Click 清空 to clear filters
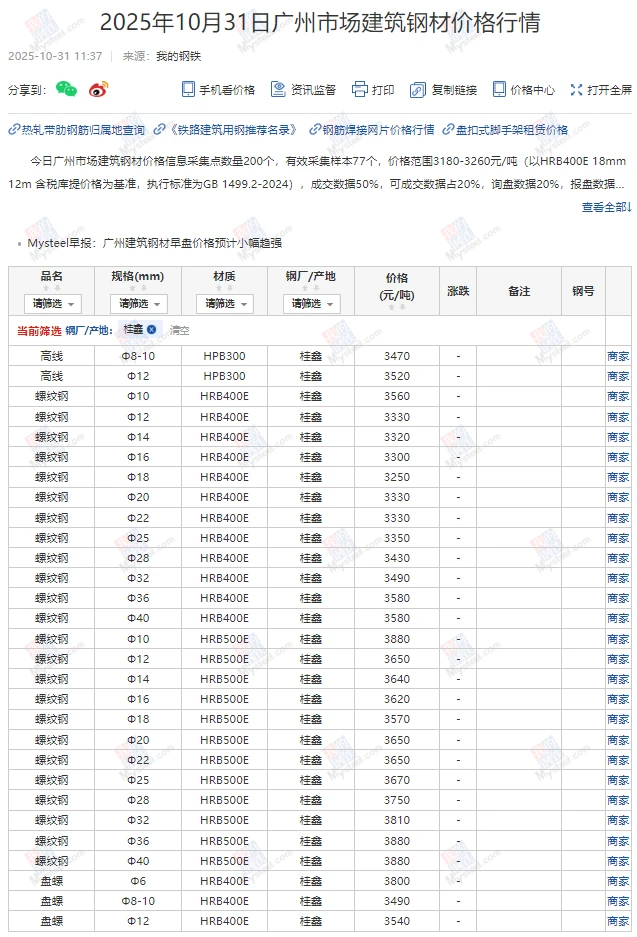This screenshot has width=637, height=937. [179, 330]
